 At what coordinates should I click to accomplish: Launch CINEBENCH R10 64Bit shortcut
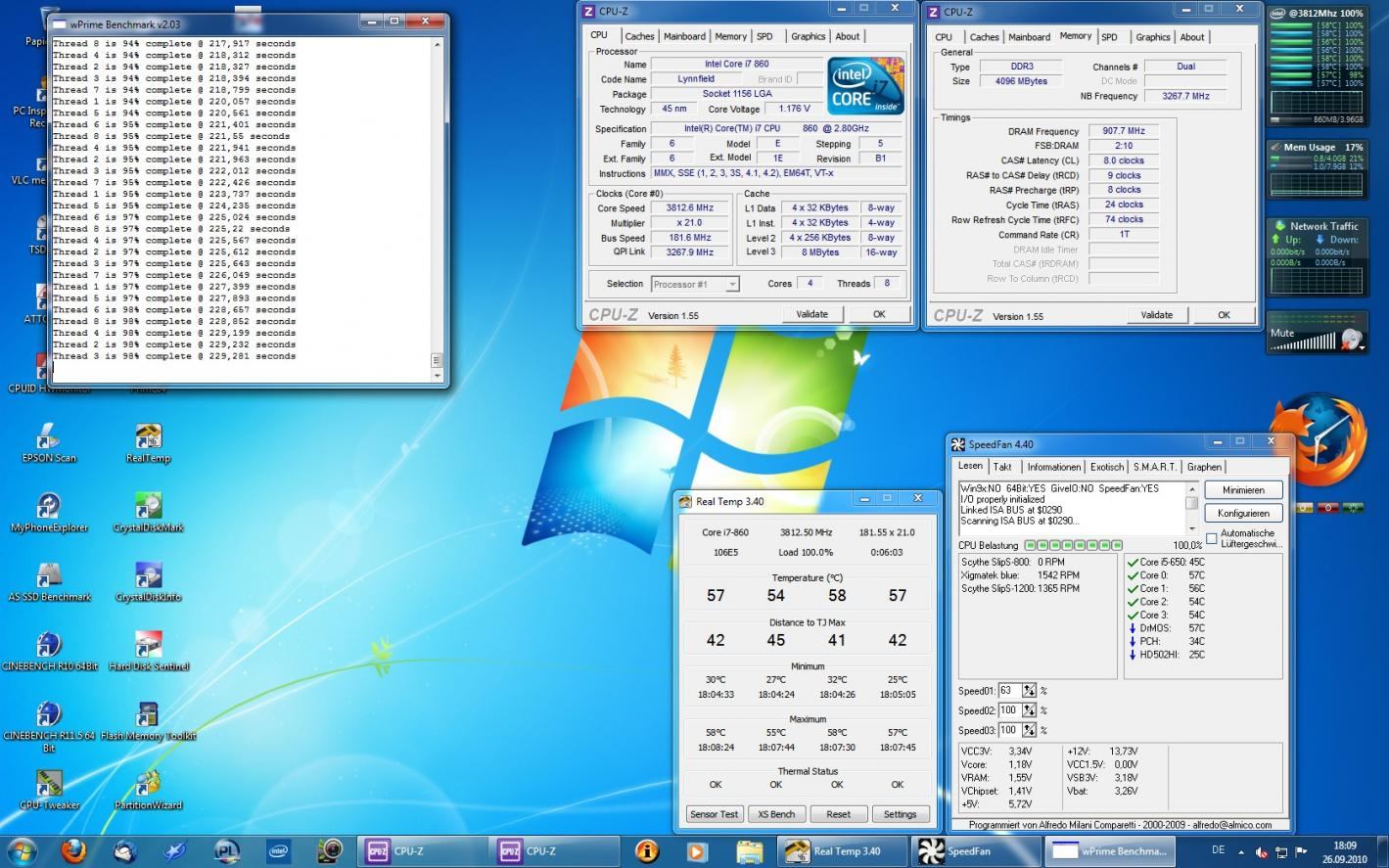(x=49, y=651)
